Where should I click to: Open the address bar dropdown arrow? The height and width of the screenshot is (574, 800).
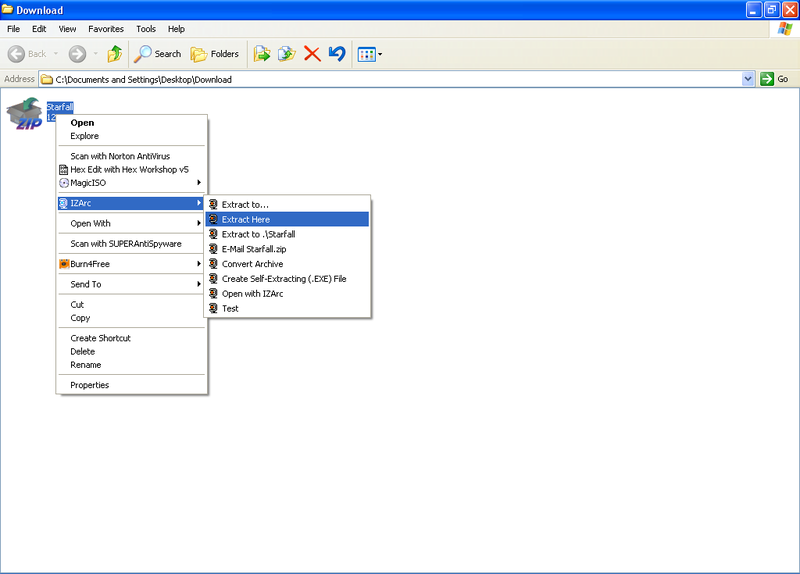click(x=748, y=79)
